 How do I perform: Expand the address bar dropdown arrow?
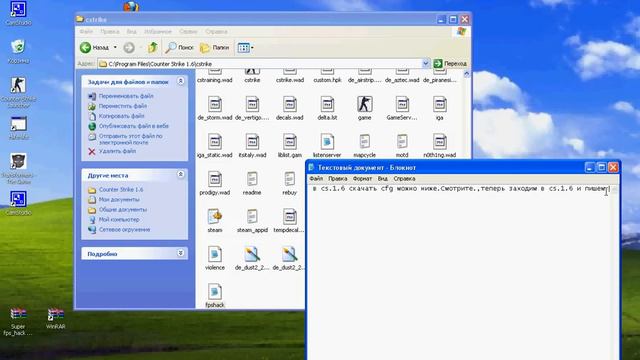point(425,64)
